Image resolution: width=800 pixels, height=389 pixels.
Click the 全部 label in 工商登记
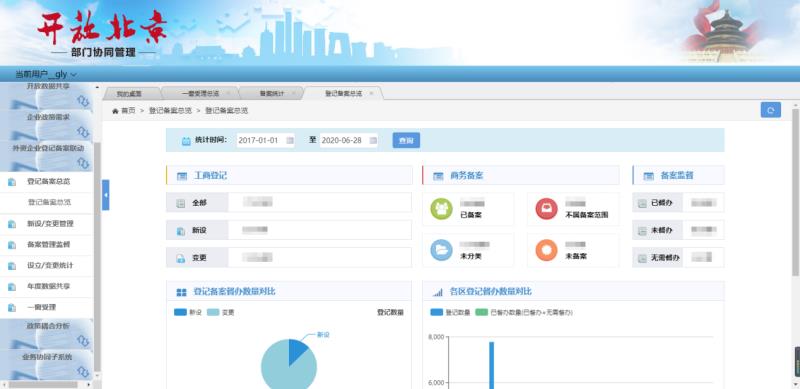pos(199,203)
